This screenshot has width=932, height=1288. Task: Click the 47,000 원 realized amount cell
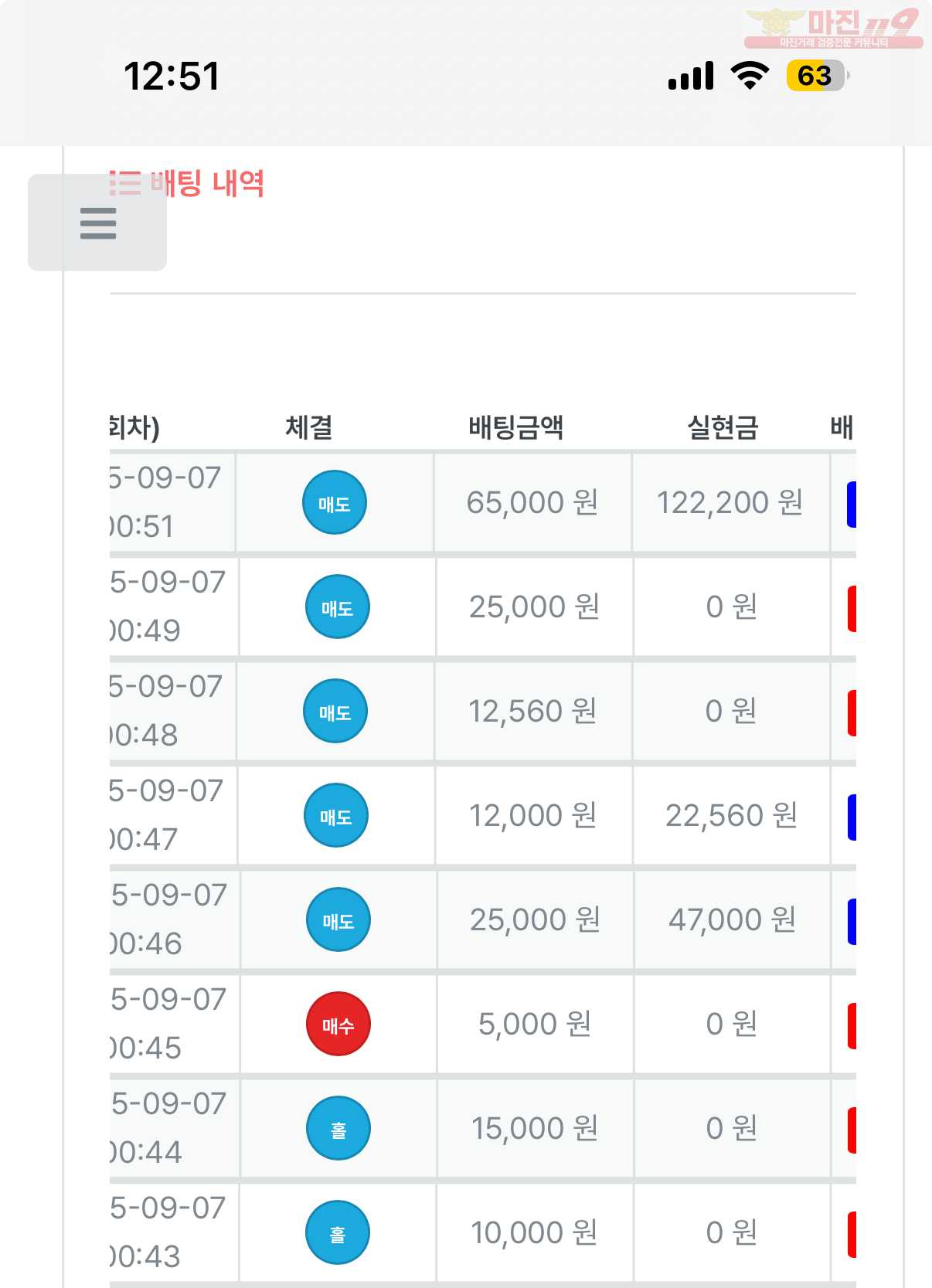point(732,920)
